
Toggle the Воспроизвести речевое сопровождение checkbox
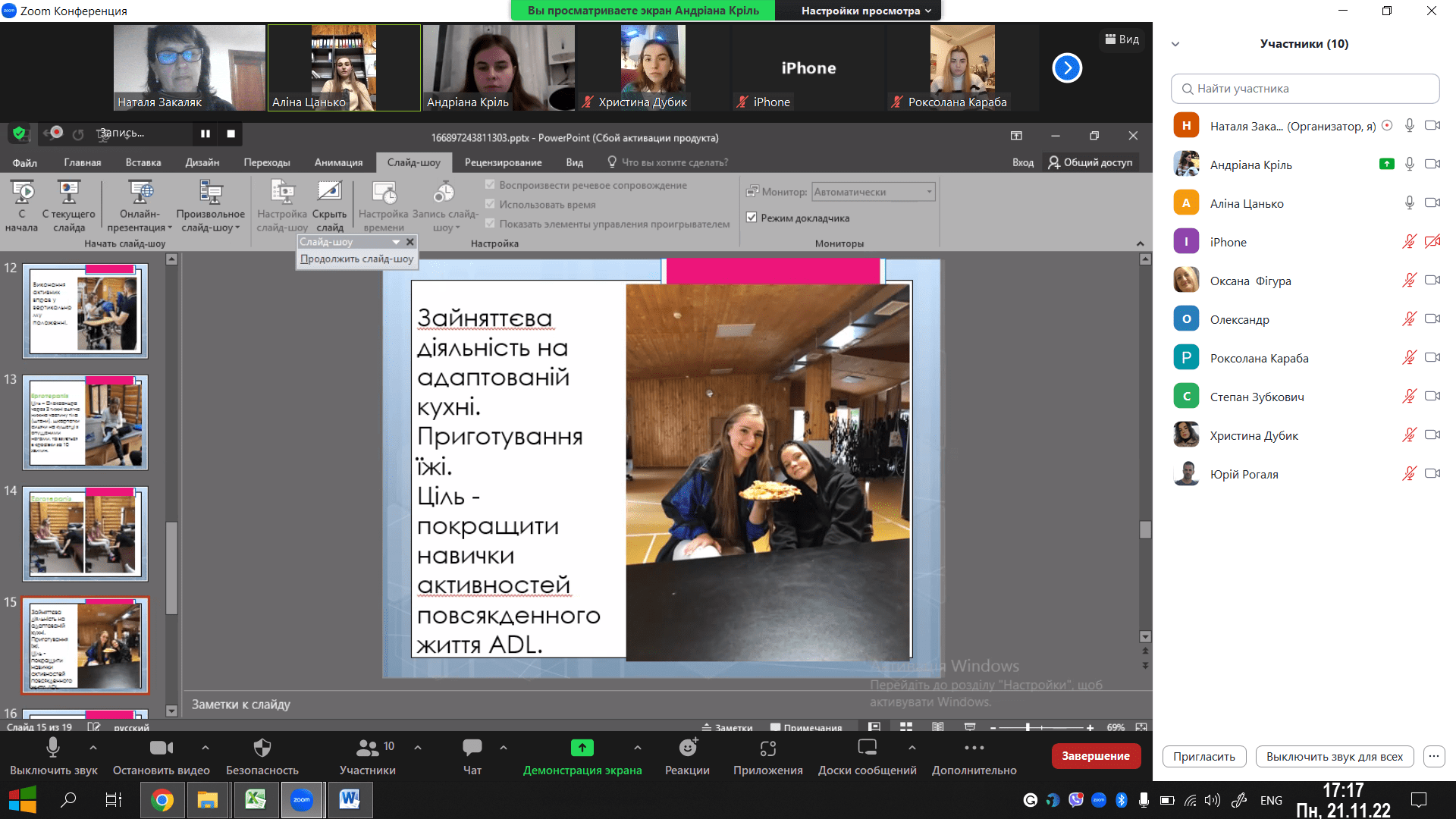[x=490, y=185]
